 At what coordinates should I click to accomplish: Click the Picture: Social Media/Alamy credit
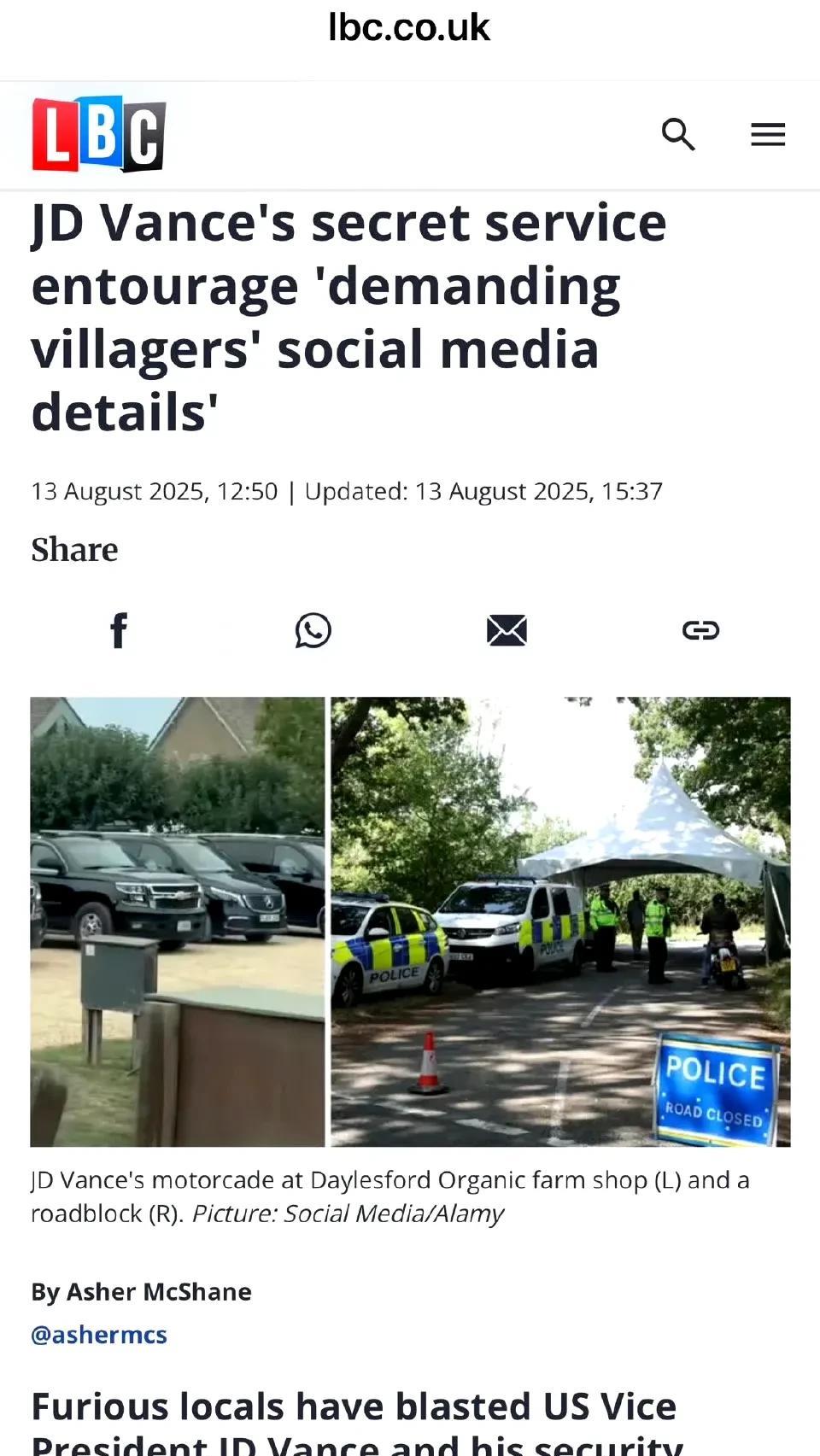coord(348,1213)
